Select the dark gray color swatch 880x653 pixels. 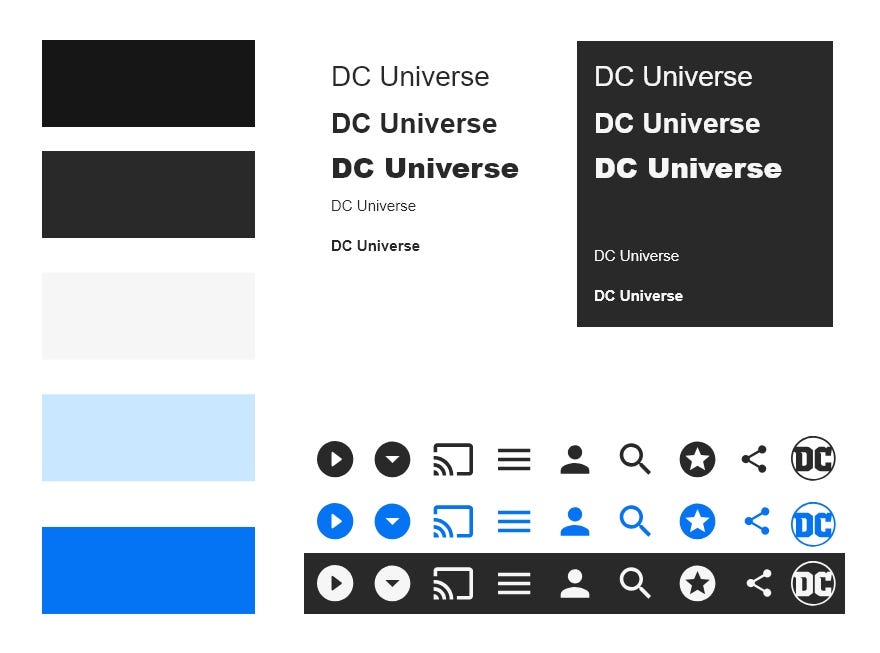click(148, 194)
